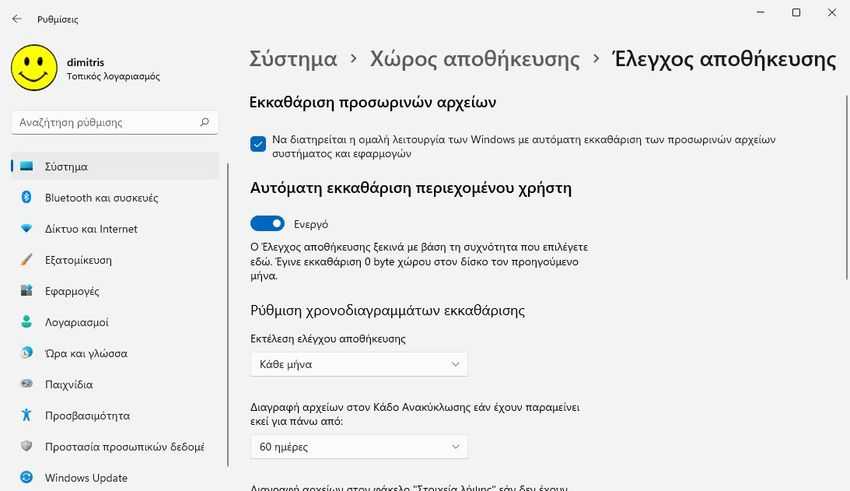Minimize the Ρυθμίσεις window
Screen dimensions: 850x491
tap(761, 12)
